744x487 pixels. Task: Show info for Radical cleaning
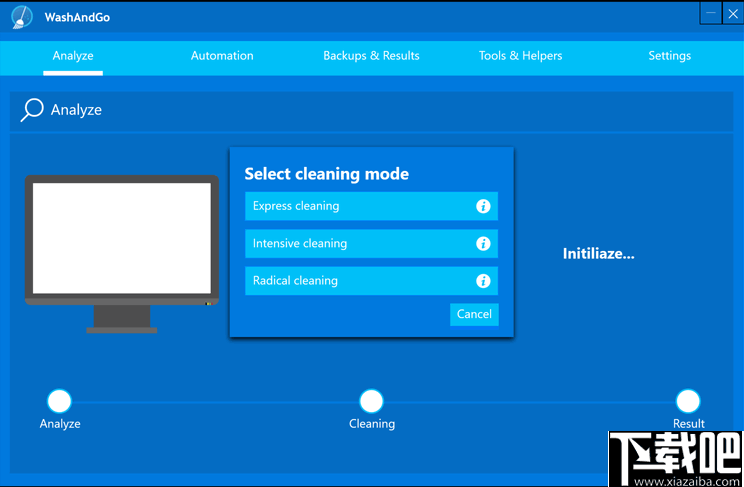click(x=483, y=281)
